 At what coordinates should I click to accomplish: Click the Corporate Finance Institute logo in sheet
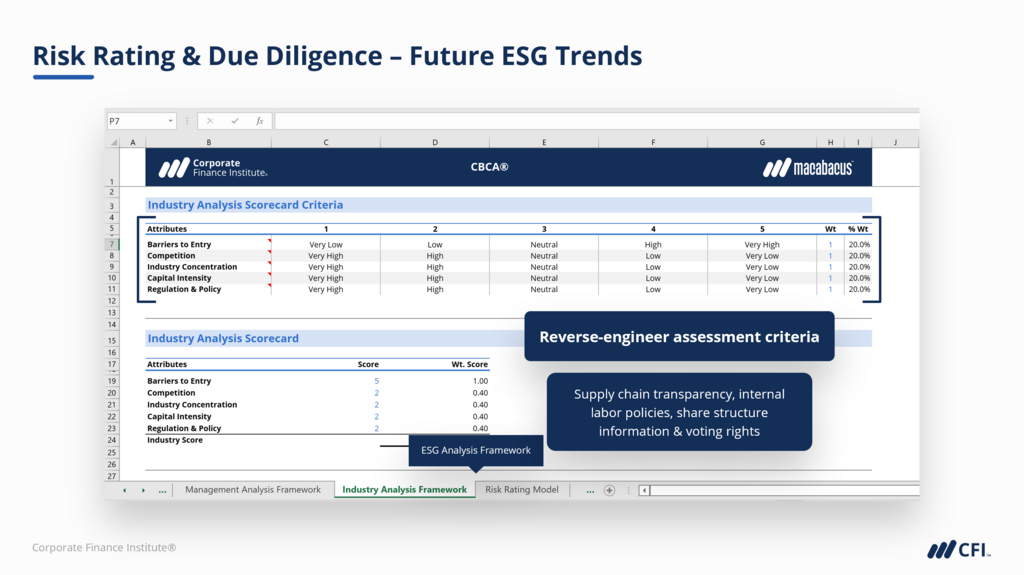[213, 168]
